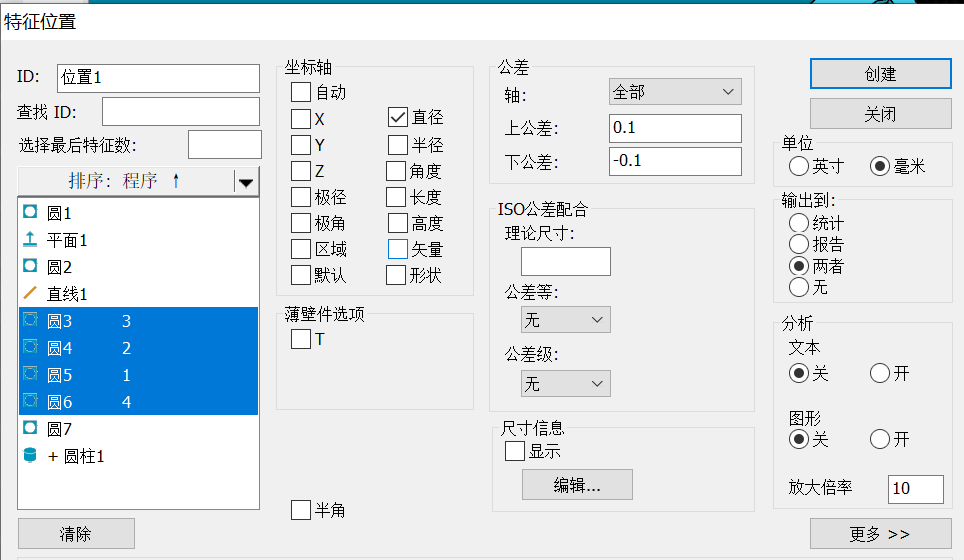The height and width of the screenshot is (560, 964).
Task: Click the 更多 >> button
Action: tap(880, 534)
